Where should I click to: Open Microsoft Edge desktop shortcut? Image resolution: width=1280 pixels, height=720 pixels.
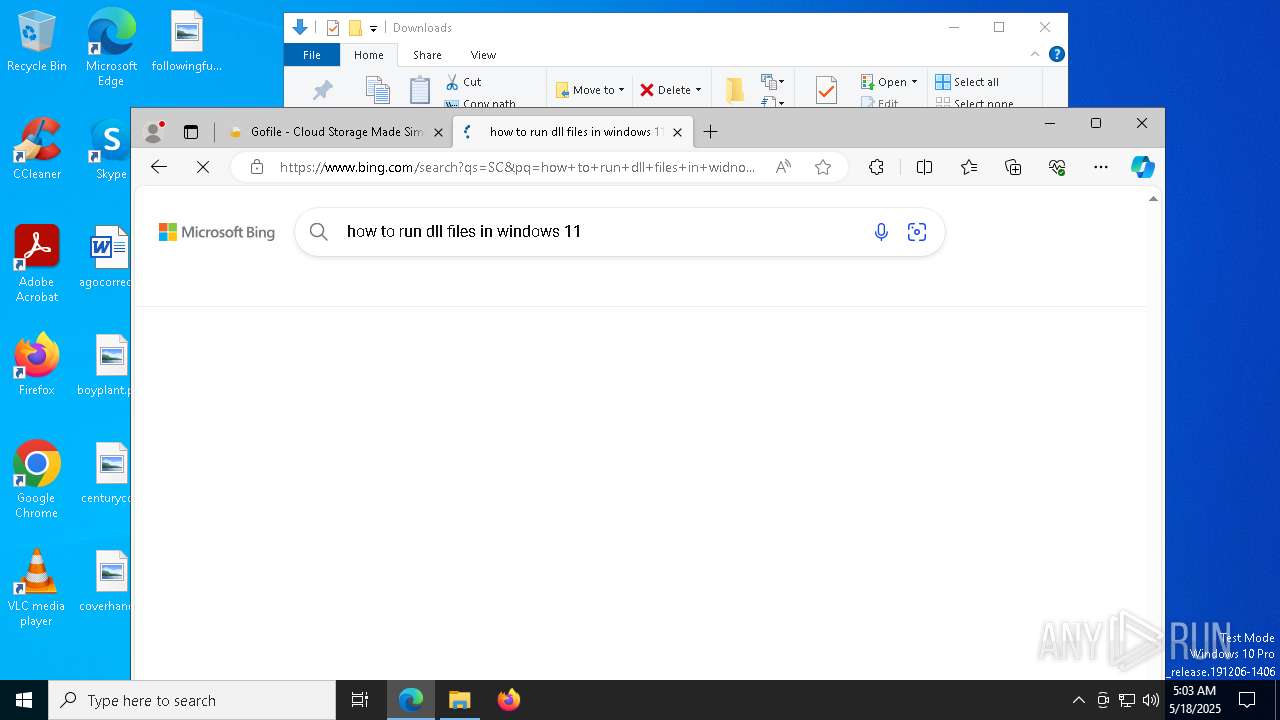[x=111, y=48]
